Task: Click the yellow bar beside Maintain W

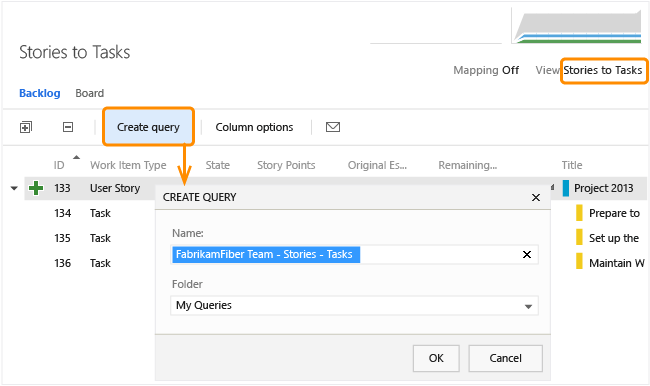Action: 579,261
